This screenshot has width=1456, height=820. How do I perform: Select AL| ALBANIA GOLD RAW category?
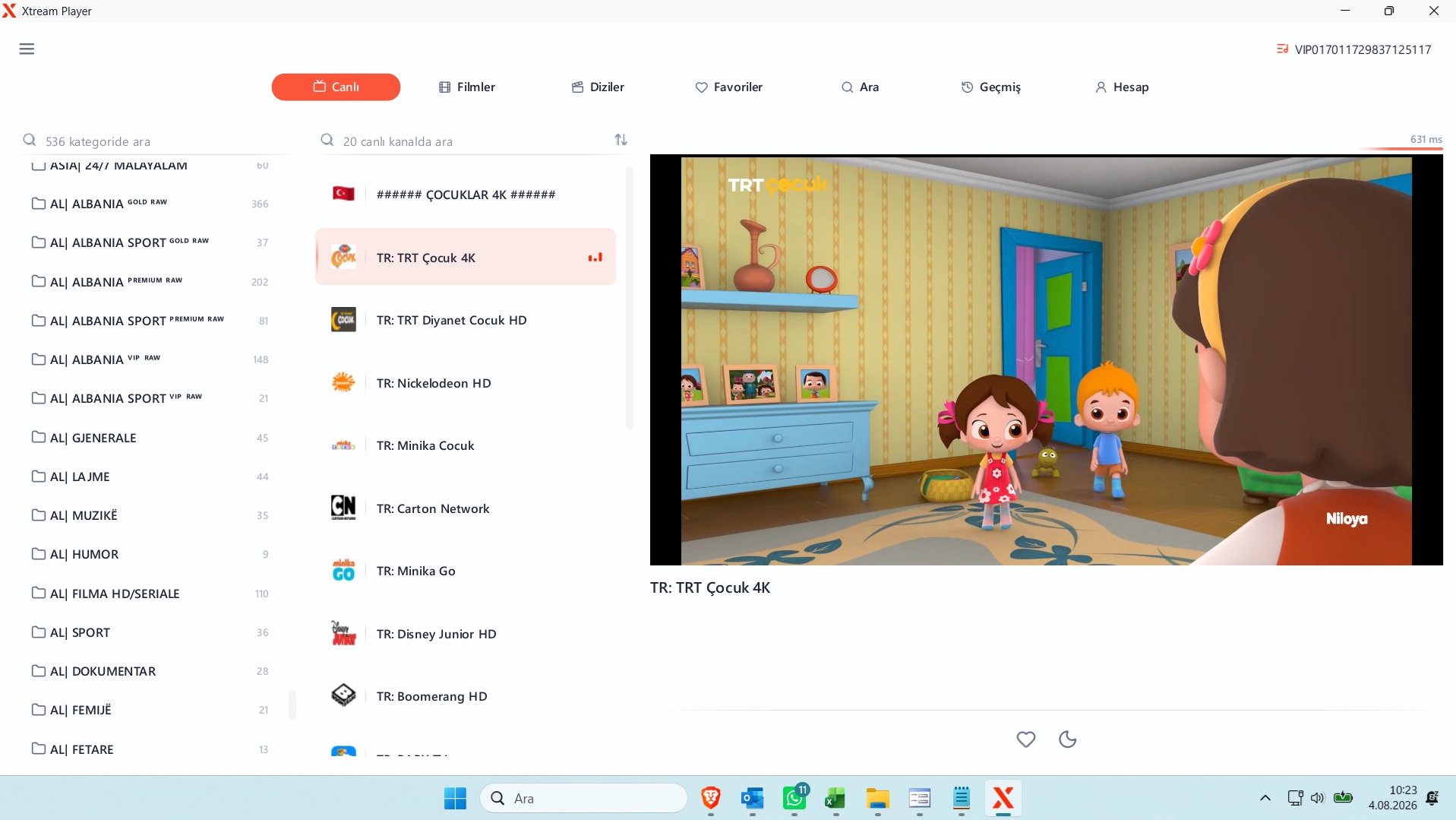[x=150, y=204]
